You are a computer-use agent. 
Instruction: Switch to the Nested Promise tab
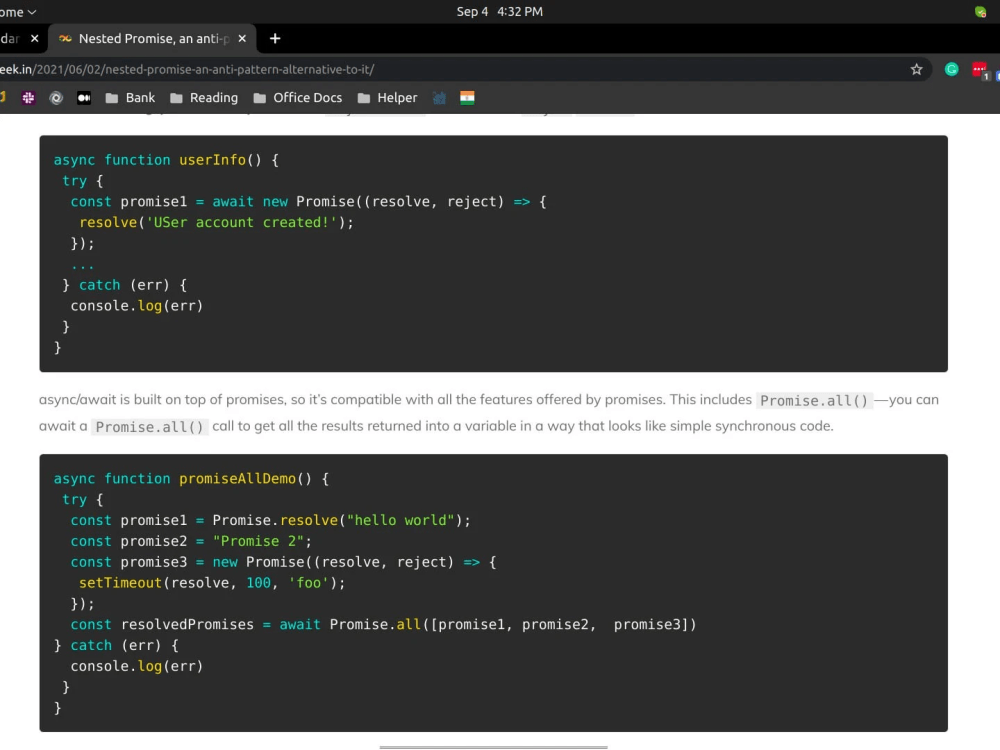click(x=150, y=38)
